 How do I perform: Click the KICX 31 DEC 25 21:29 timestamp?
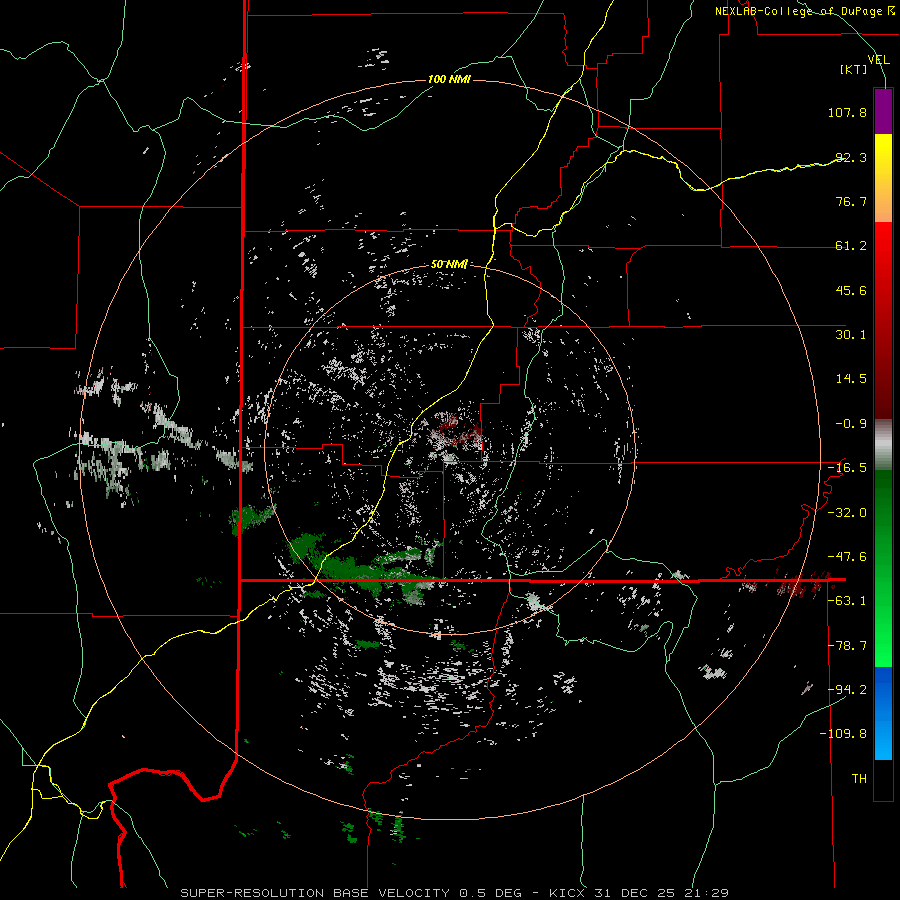pos(639,893)
